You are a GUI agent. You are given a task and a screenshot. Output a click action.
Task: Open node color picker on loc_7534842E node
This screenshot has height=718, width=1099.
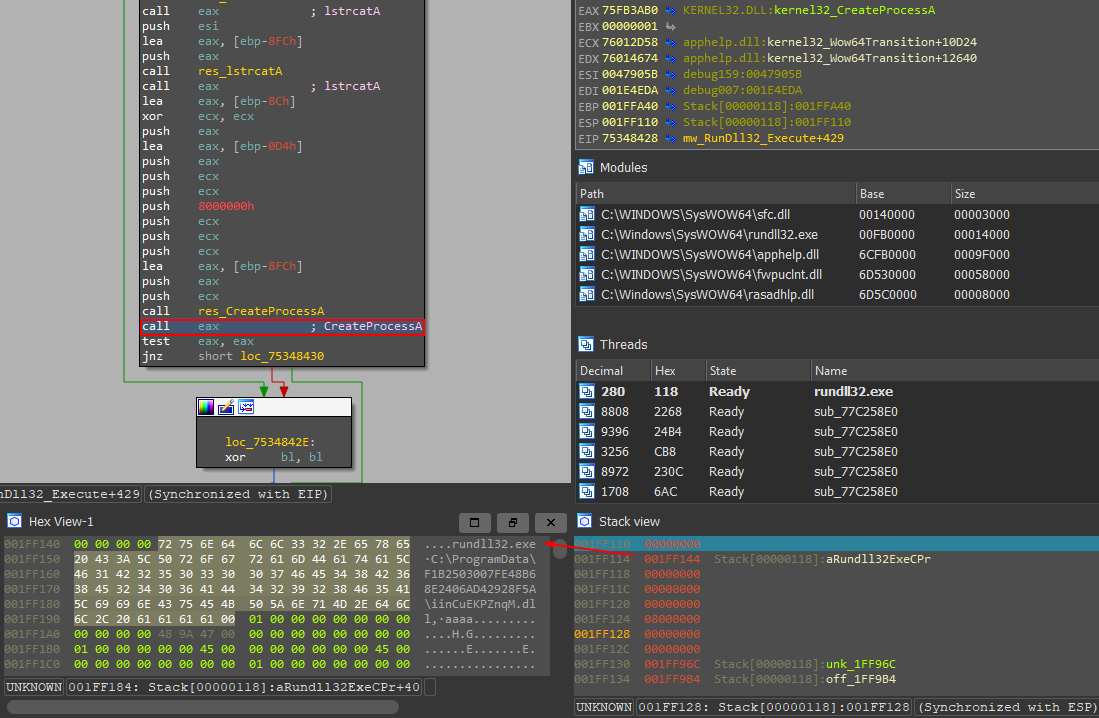(206, 407)
